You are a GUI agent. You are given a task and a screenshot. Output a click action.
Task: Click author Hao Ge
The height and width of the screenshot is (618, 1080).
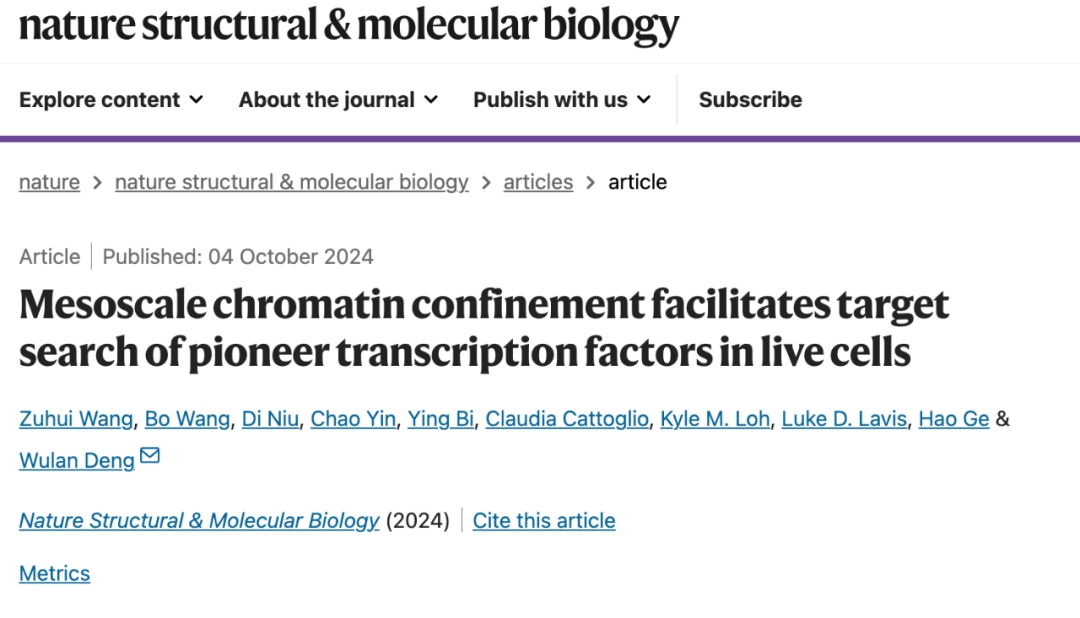click(954, 419)
